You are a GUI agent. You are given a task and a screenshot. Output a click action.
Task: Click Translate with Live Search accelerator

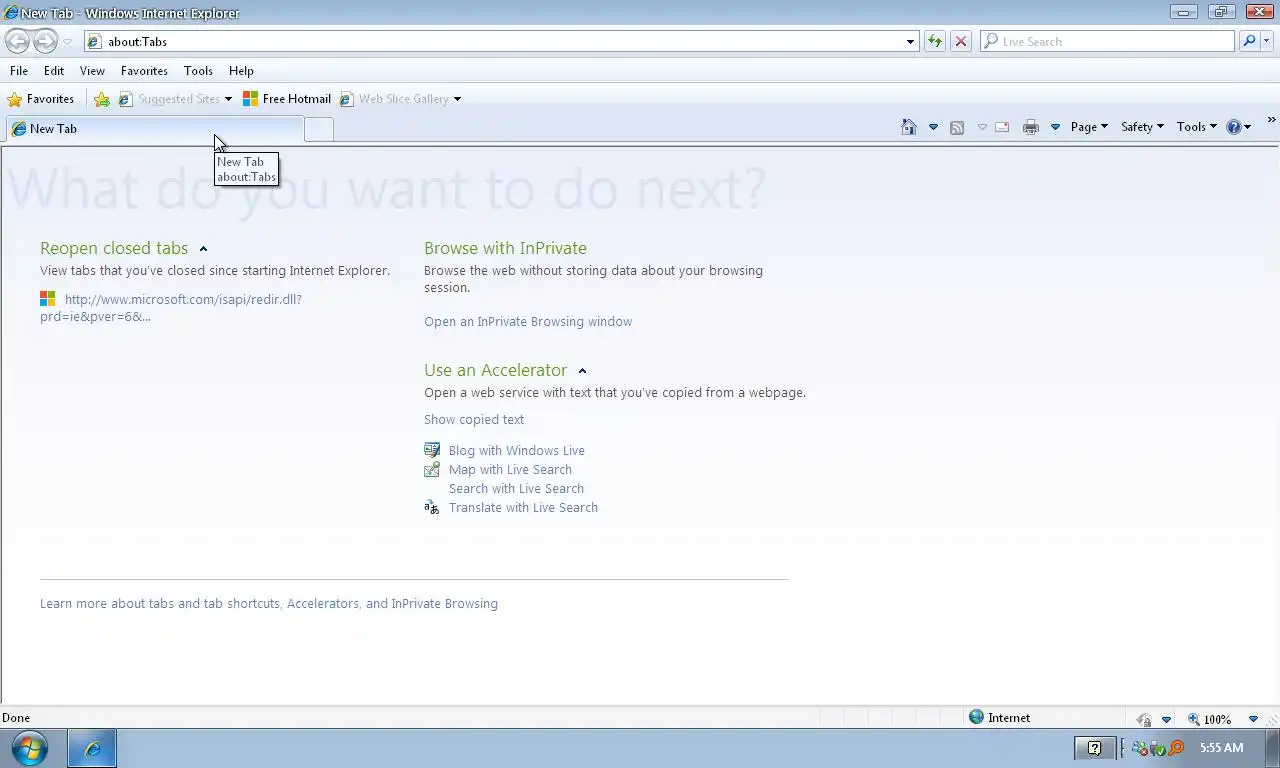pyautogui.click(x=523, y=508)
